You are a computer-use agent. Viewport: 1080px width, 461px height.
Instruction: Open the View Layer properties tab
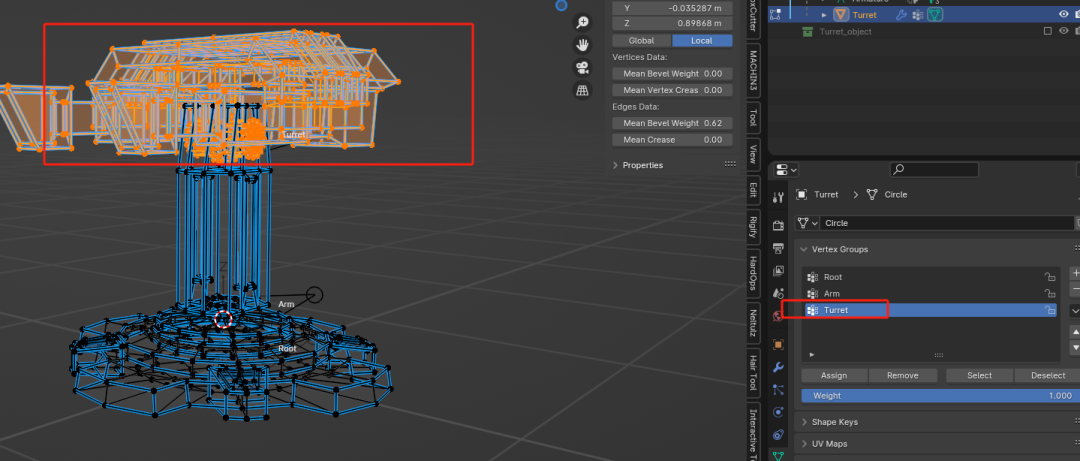778,271
